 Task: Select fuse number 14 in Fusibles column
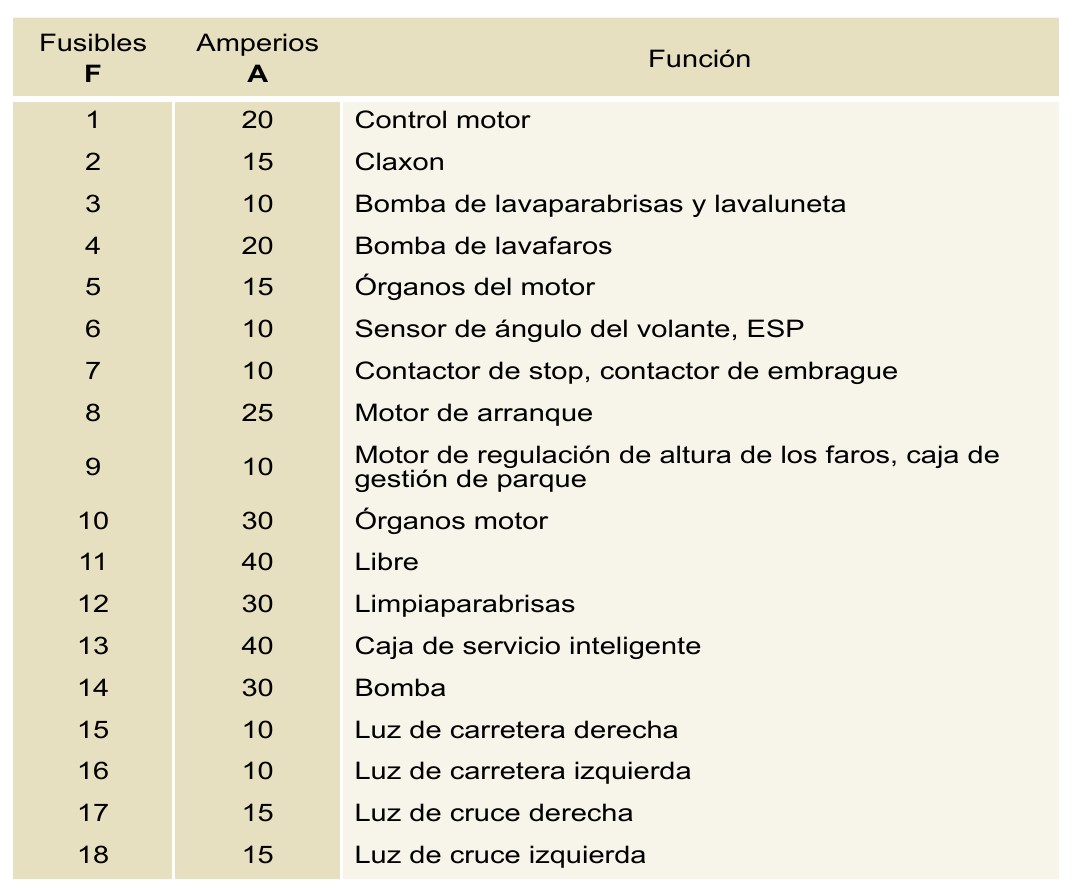[x=93, y=688]
